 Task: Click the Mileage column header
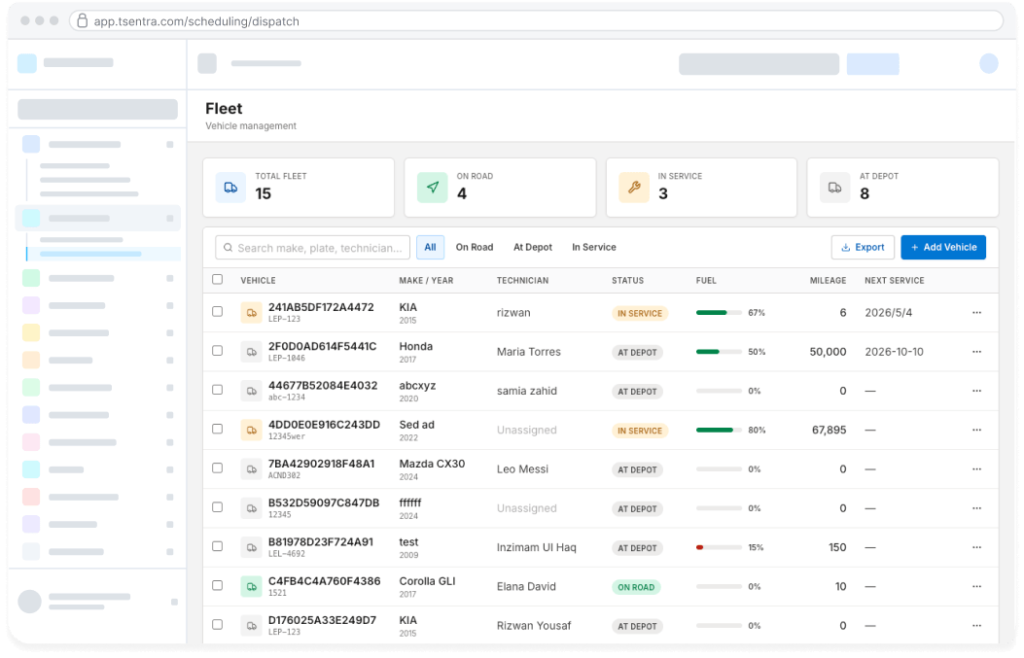point(827,281)
